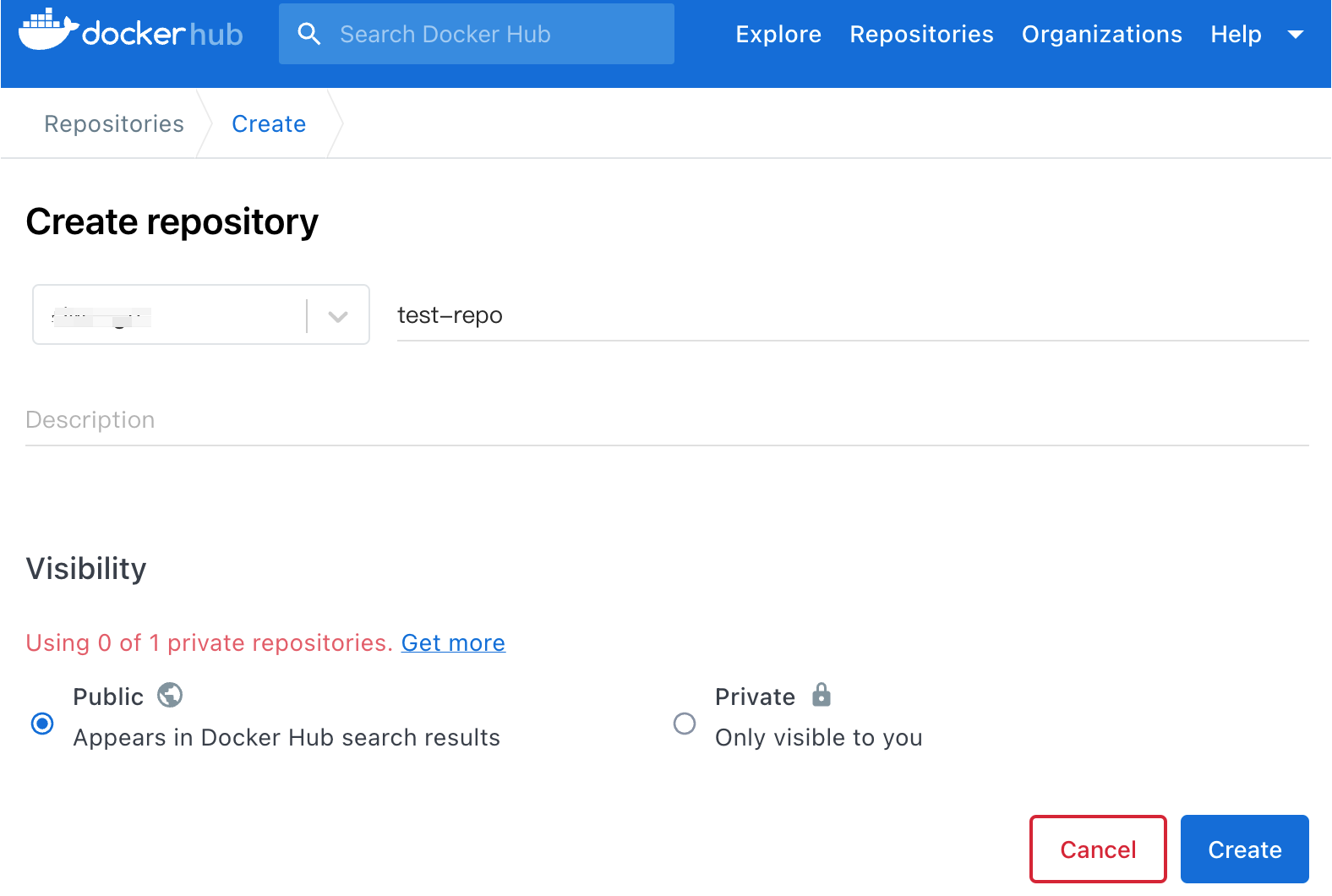Image resolution: width=1332 pixels, height=896 pixels.
Task: Select the Public visibility radio button
Action: [x=42, y=724]
